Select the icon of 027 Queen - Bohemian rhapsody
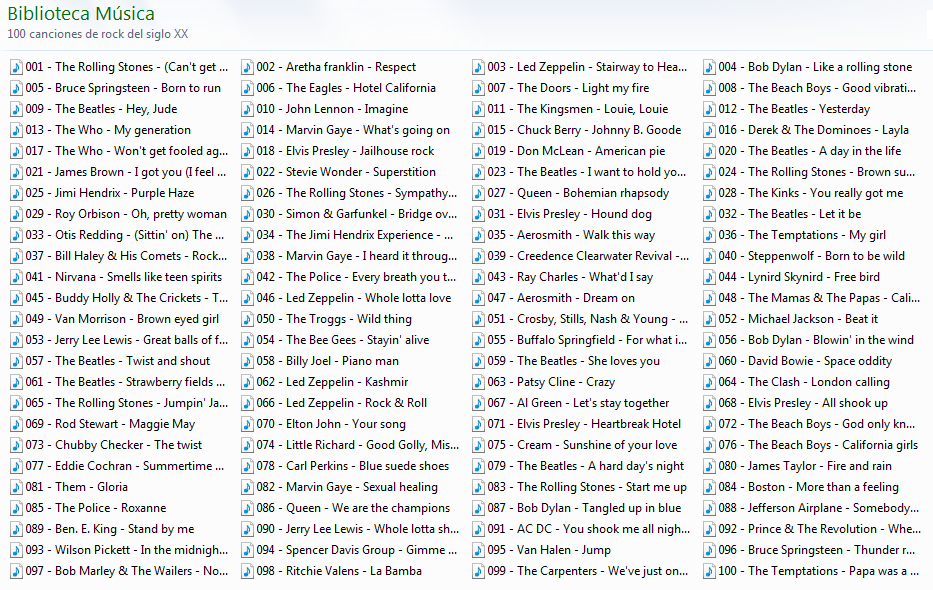This screenshot has width=933, height=590. point(478,193)
